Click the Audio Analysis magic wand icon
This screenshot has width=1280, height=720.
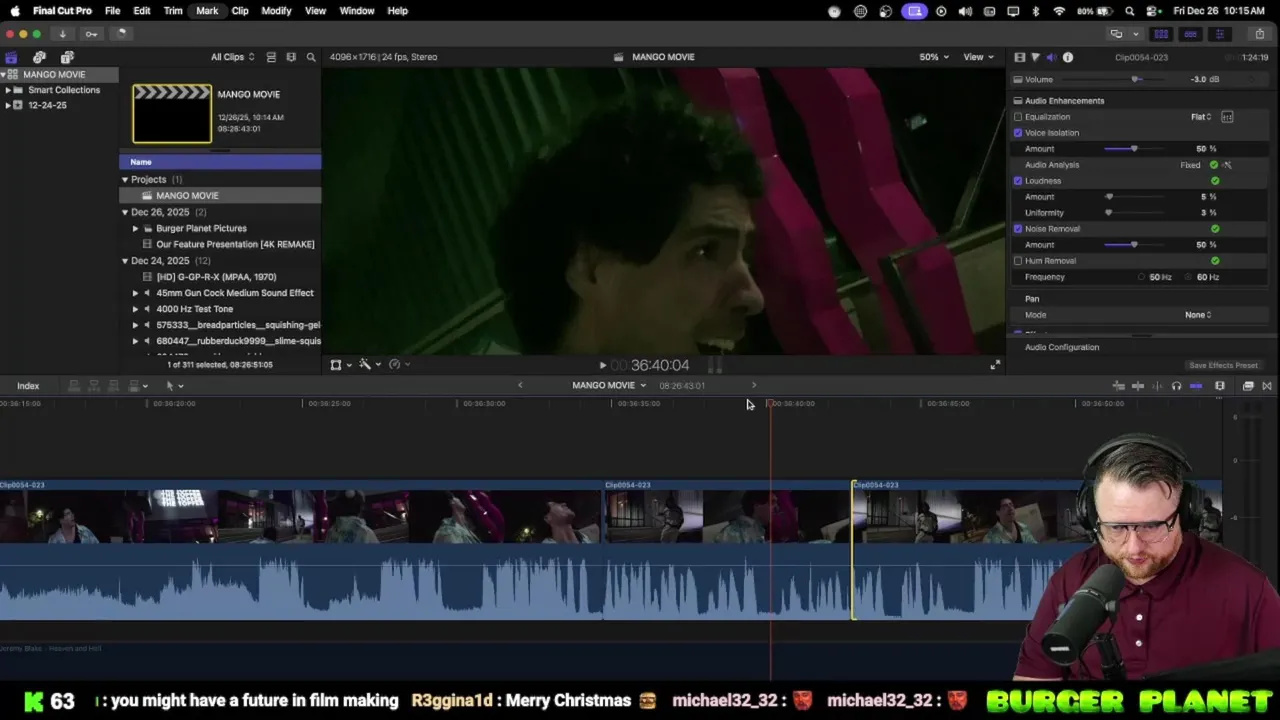click(1227, 165)
